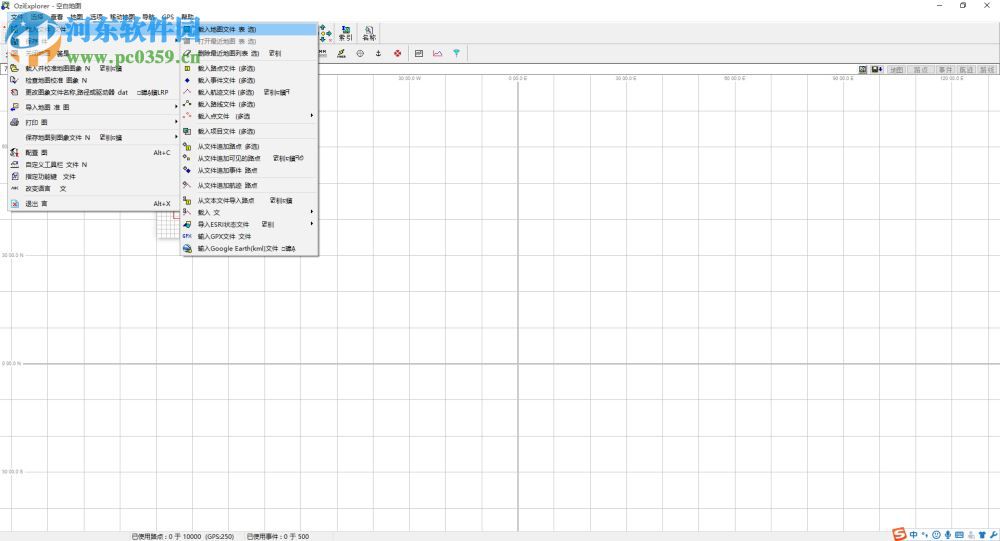Screen dimensions: 1000x541
Task: Click the ABC icon of 改变语言
Action: 15,188
